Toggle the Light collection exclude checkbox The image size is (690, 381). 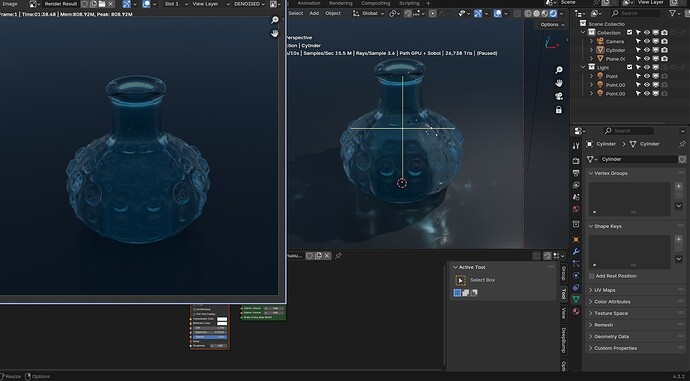[630, 67]
